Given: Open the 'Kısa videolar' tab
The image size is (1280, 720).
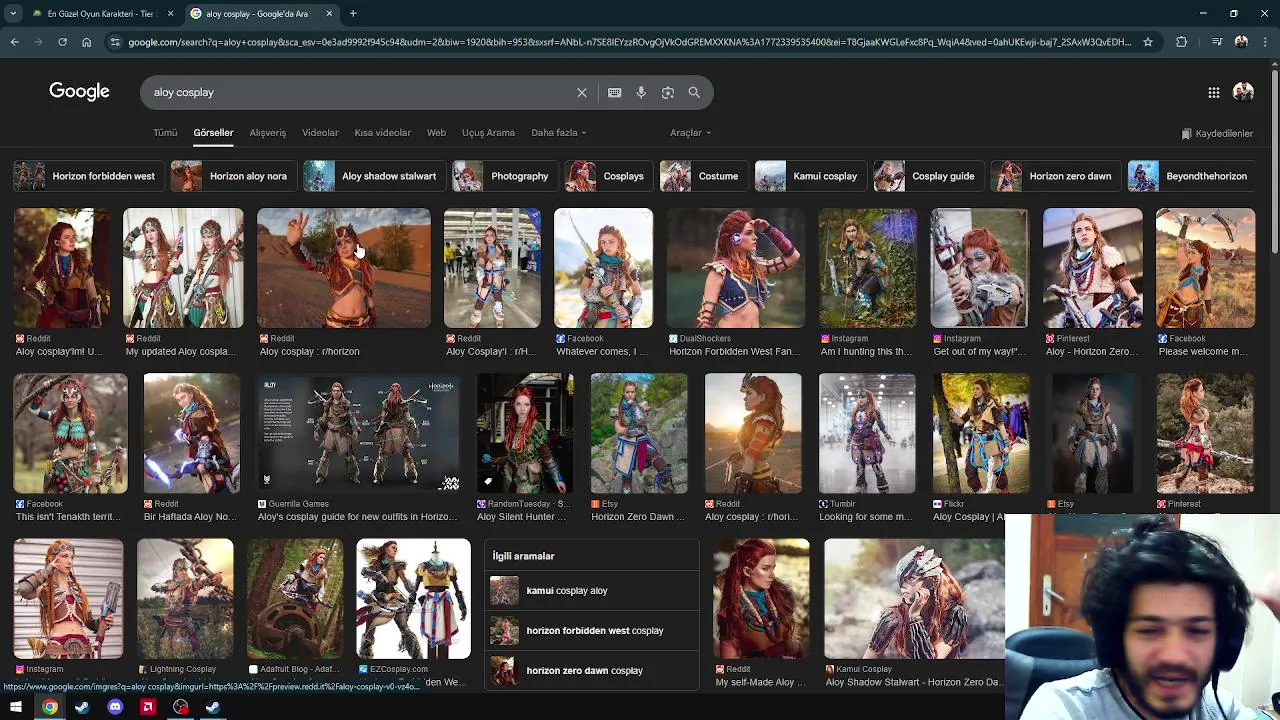Looking at the screenshot, I should (382, 133).
